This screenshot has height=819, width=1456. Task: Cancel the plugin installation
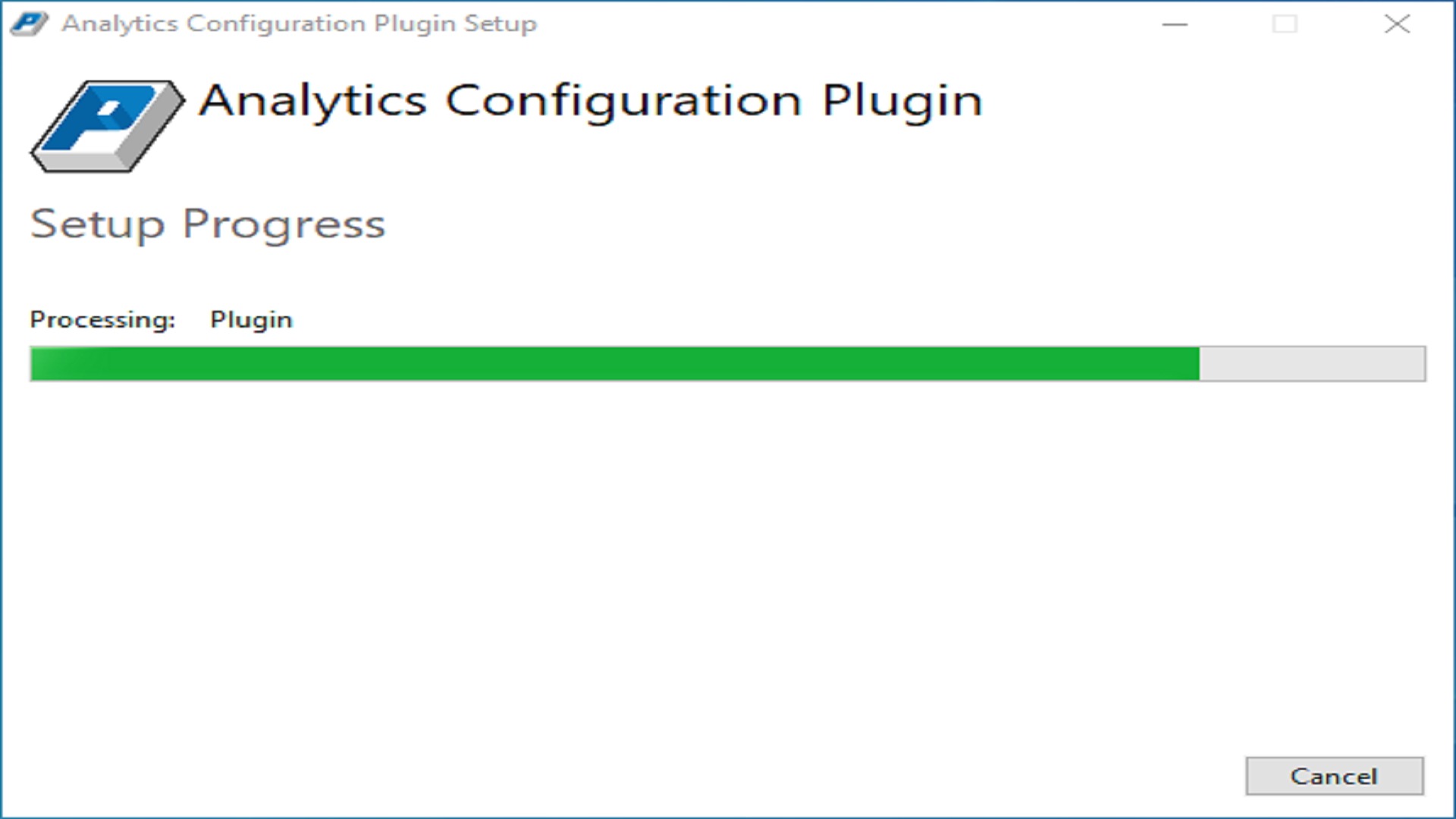point(1335,776)
